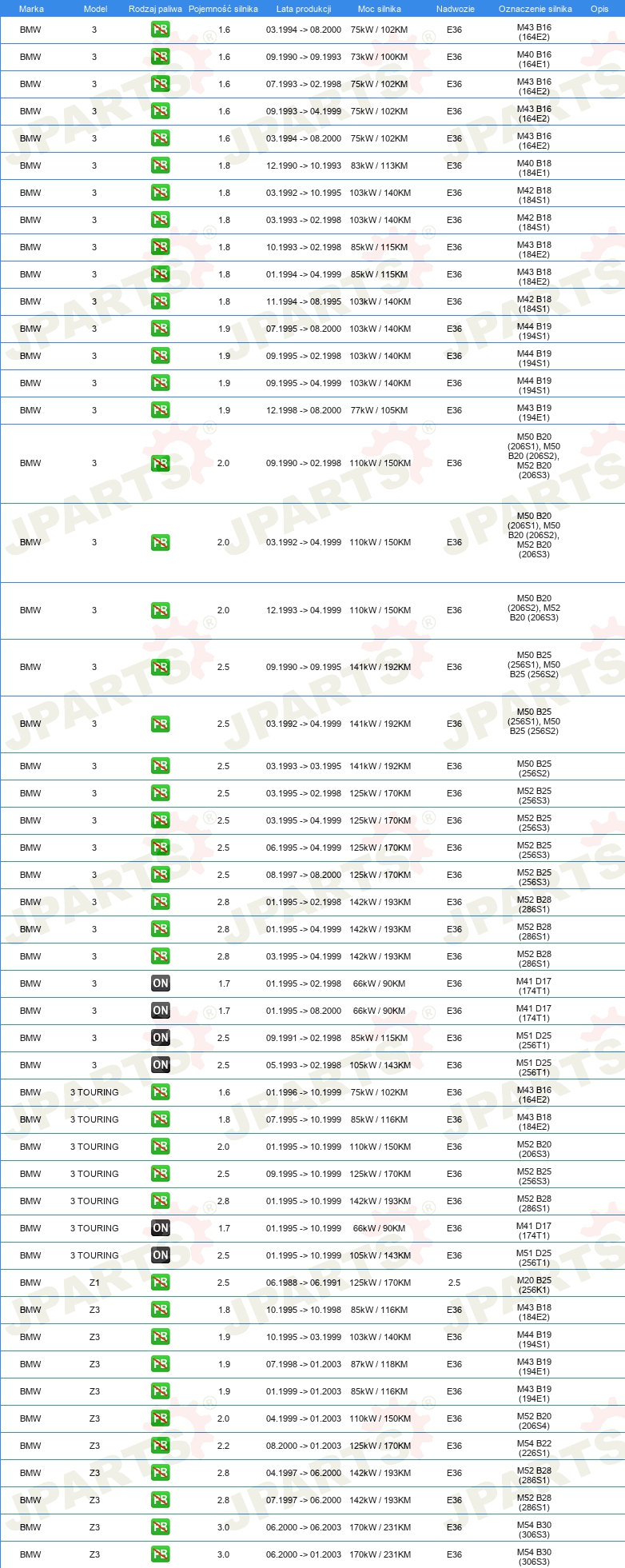Click the date range 10.1995 -> 10.1998
Viewport: 625px width, 1568px height.
coord(304,1310)
